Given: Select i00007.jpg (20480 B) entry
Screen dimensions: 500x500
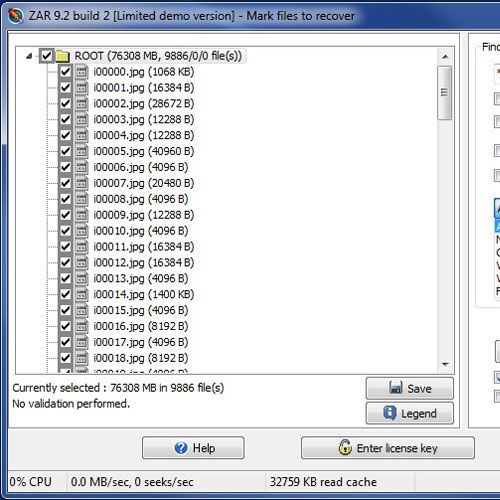Looking at the screenshot, I should [x=144, y=183].
